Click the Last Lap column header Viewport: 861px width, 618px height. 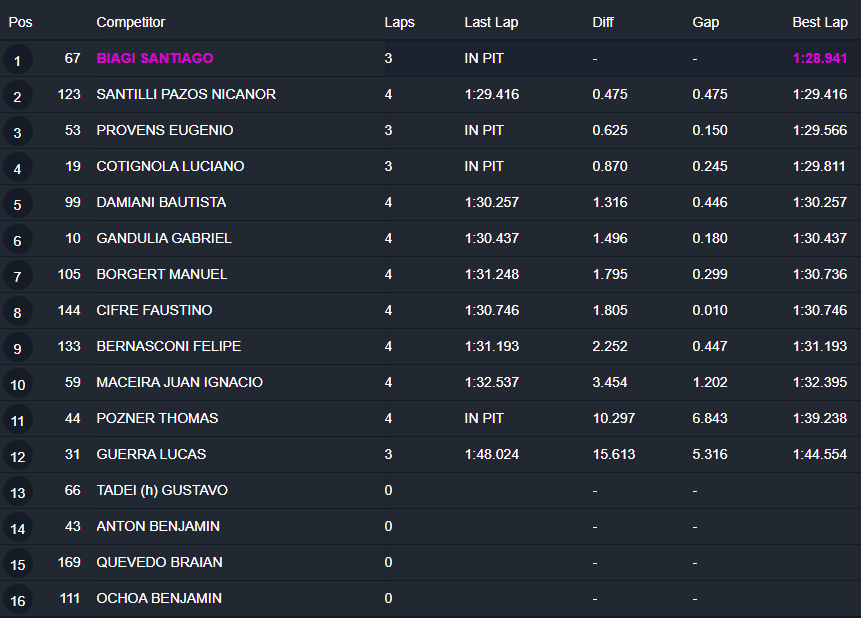point(491,22)
